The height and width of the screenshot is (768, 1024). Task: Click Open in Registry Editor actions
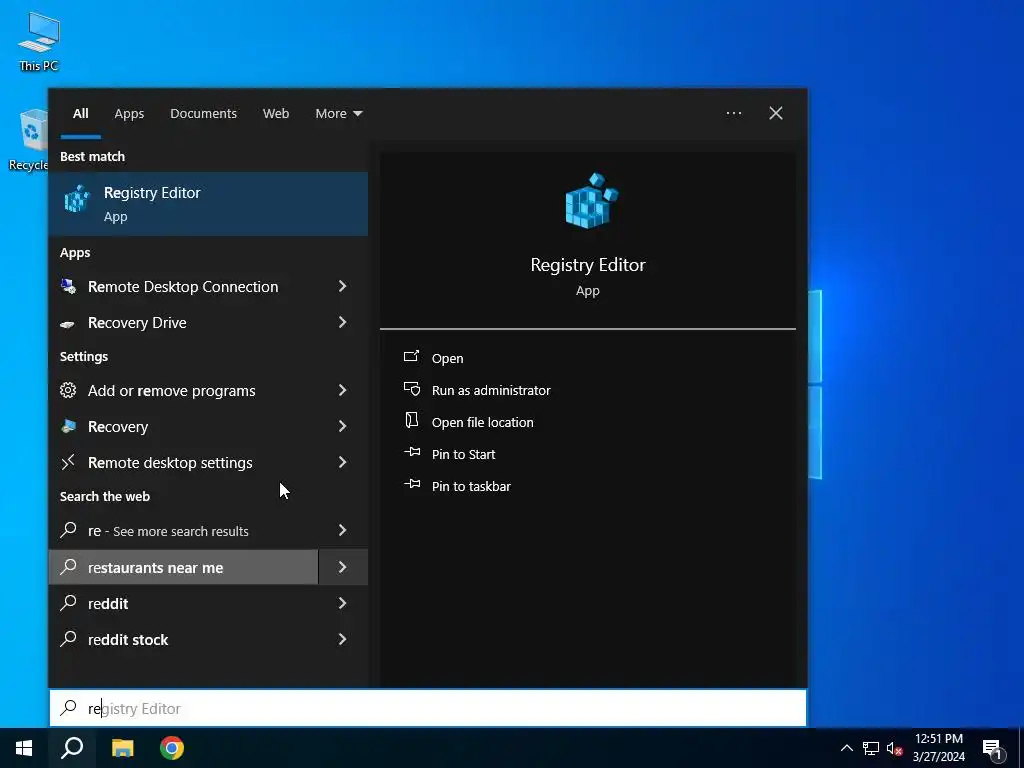447,359
